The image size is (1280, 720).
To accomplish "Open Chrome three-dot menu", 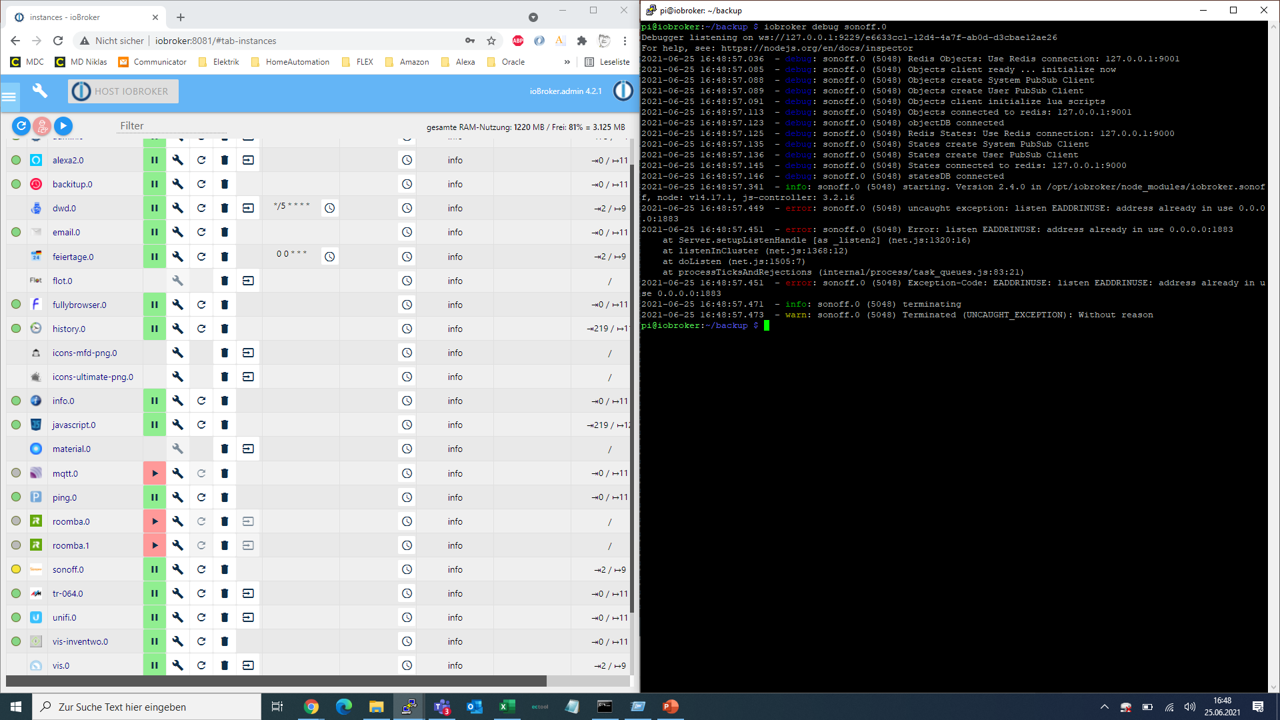I will pos(625,41).
